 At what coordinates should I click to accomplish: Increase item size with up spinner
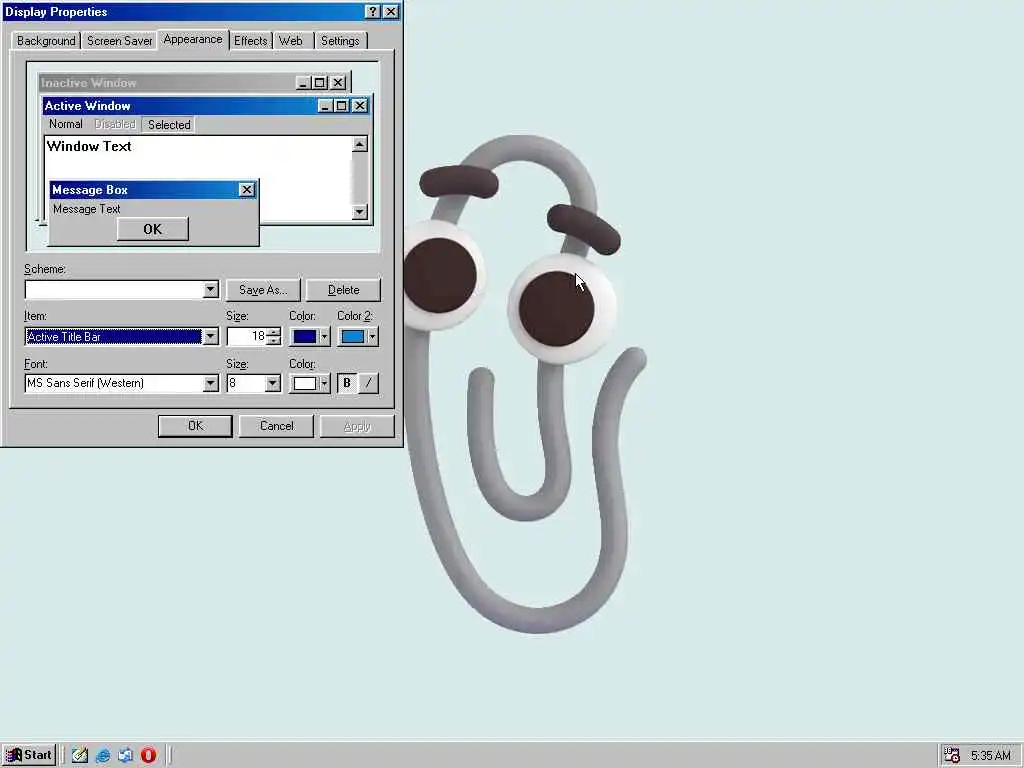tap(274, 332)
